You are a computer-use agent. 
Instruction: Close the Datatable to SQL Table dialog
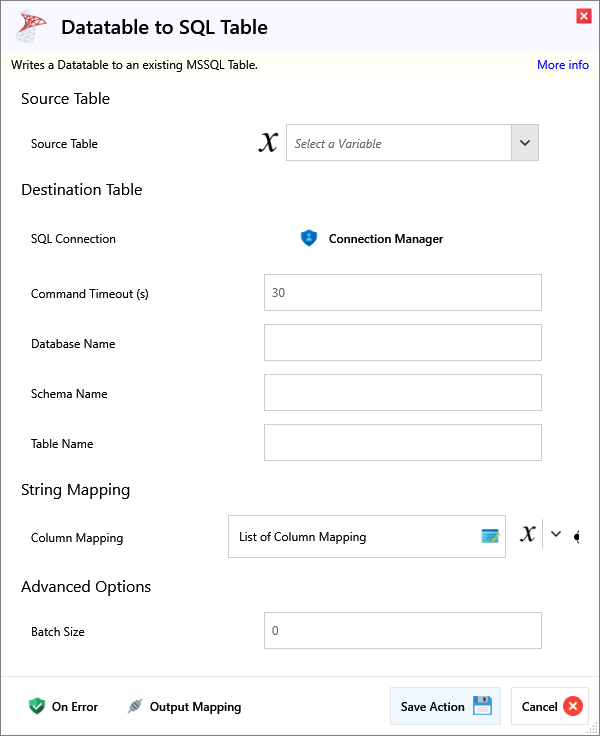[x=583, y=16]
